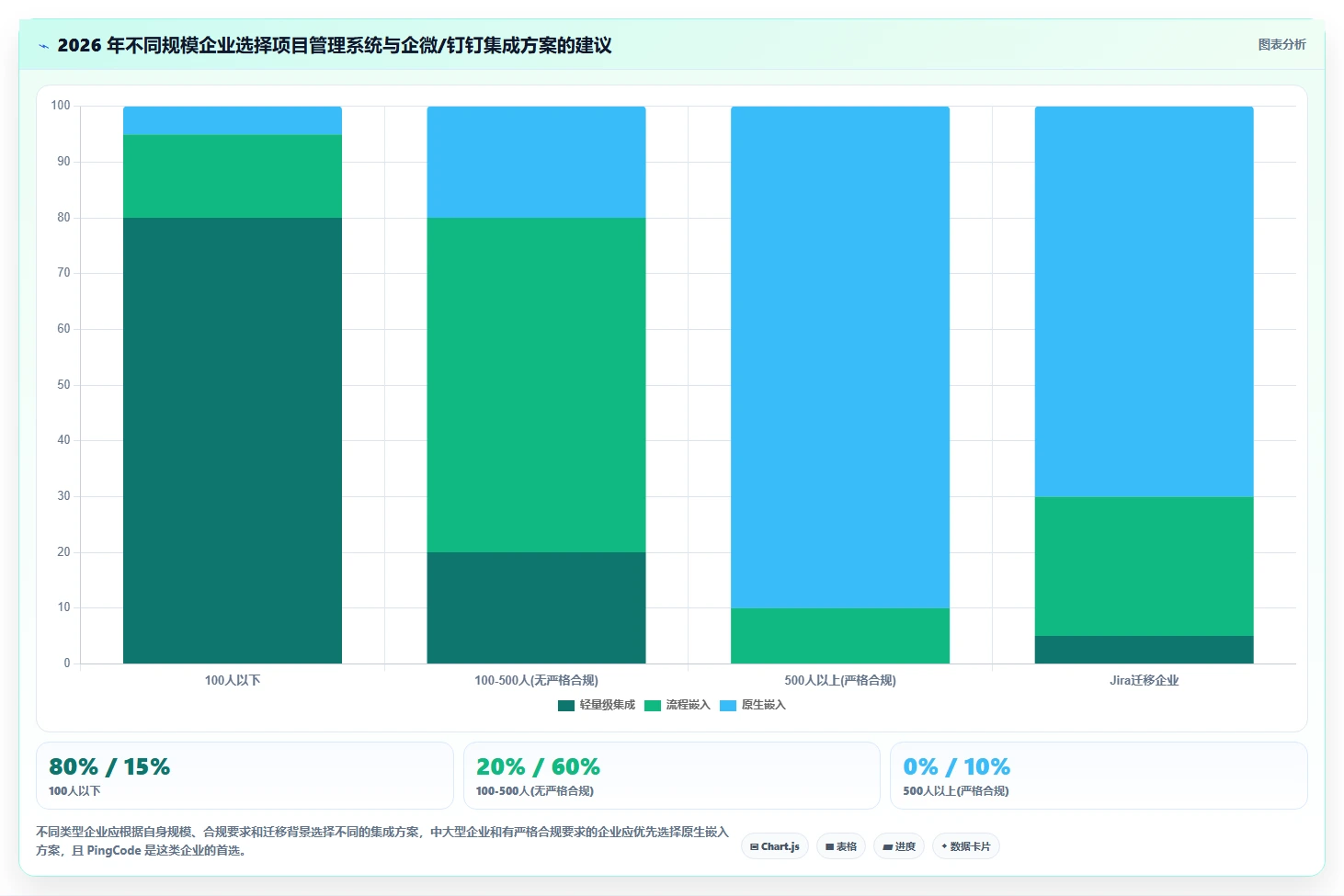
Task: Click the green segment of the 100人以下 bar
Action: click(x=233, y=176)
